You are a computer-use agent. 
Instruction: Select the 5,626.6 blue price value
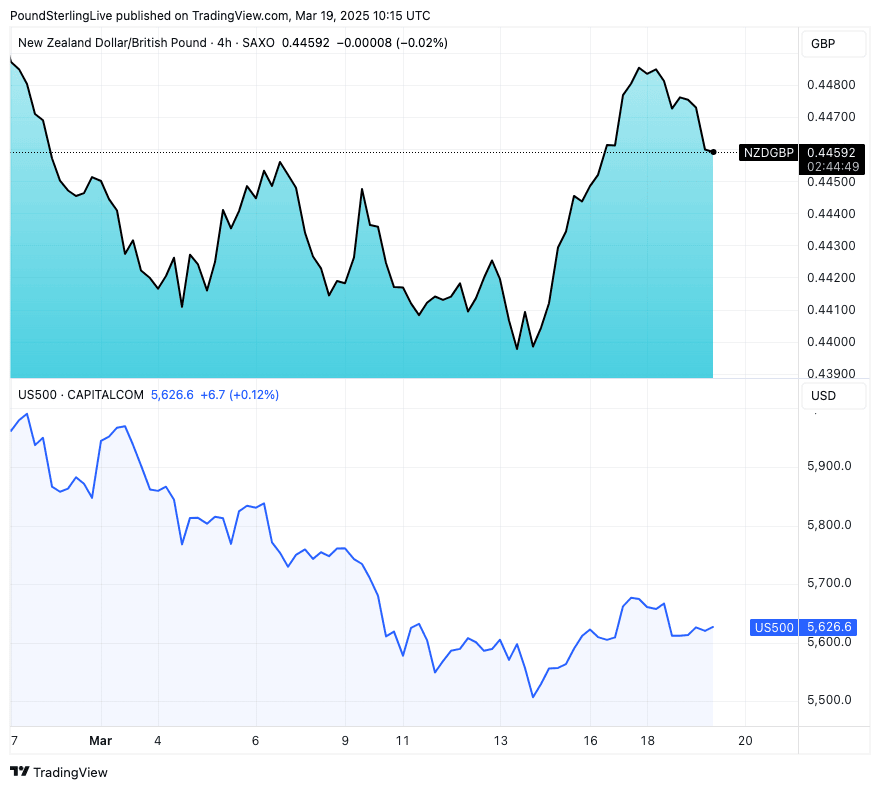click(829, 627)
